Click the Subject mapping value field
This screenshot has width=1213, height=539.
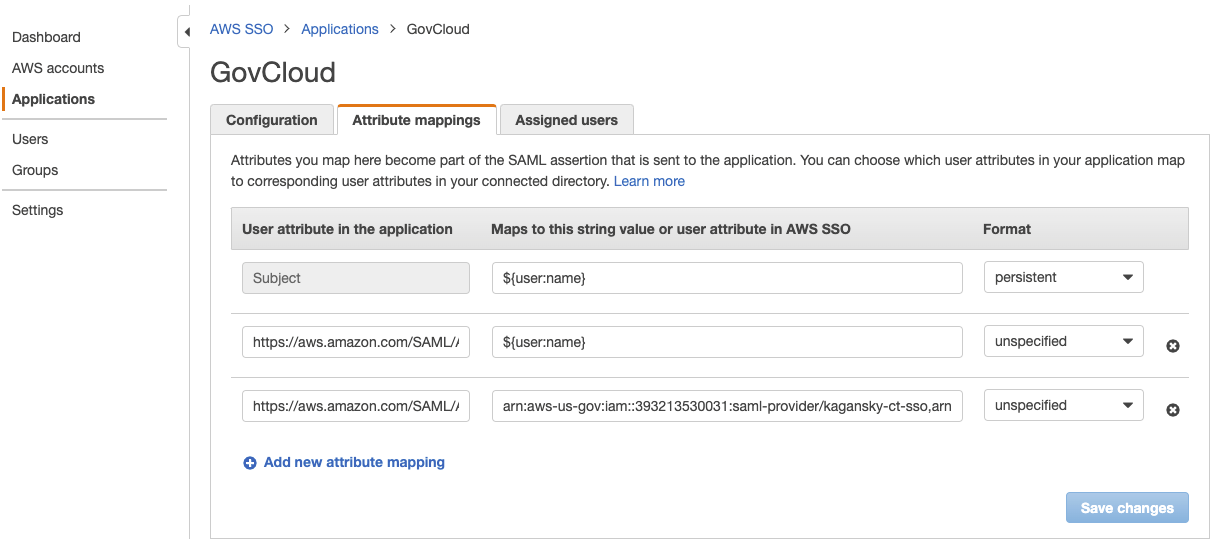727,278
